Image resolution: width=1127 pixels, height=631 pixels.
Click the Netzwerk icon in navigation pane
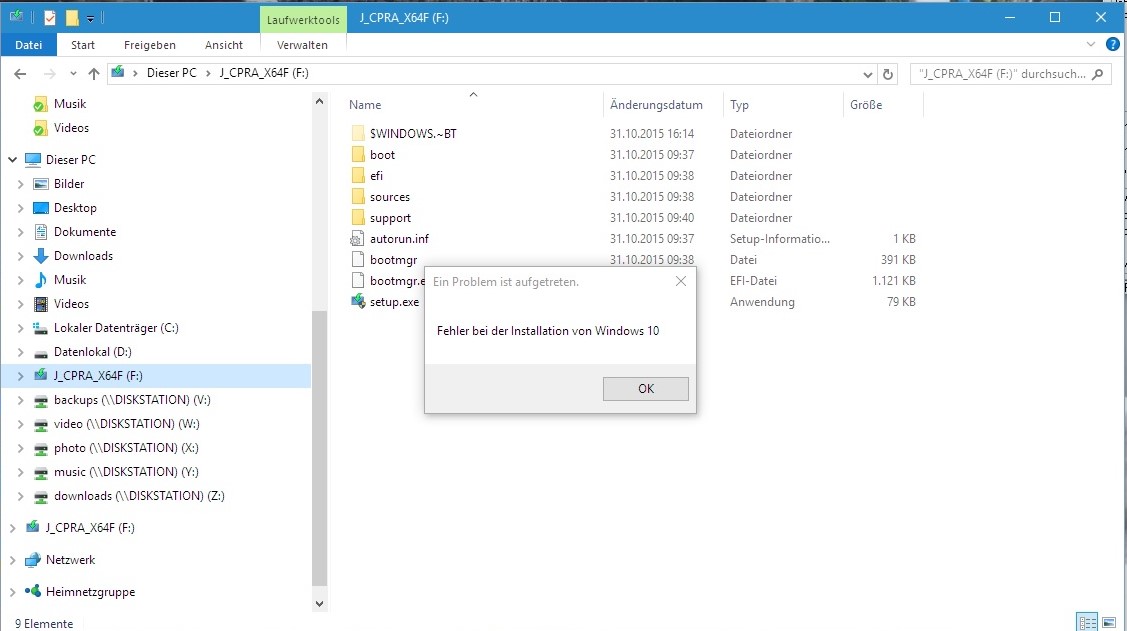pos(33,560)
